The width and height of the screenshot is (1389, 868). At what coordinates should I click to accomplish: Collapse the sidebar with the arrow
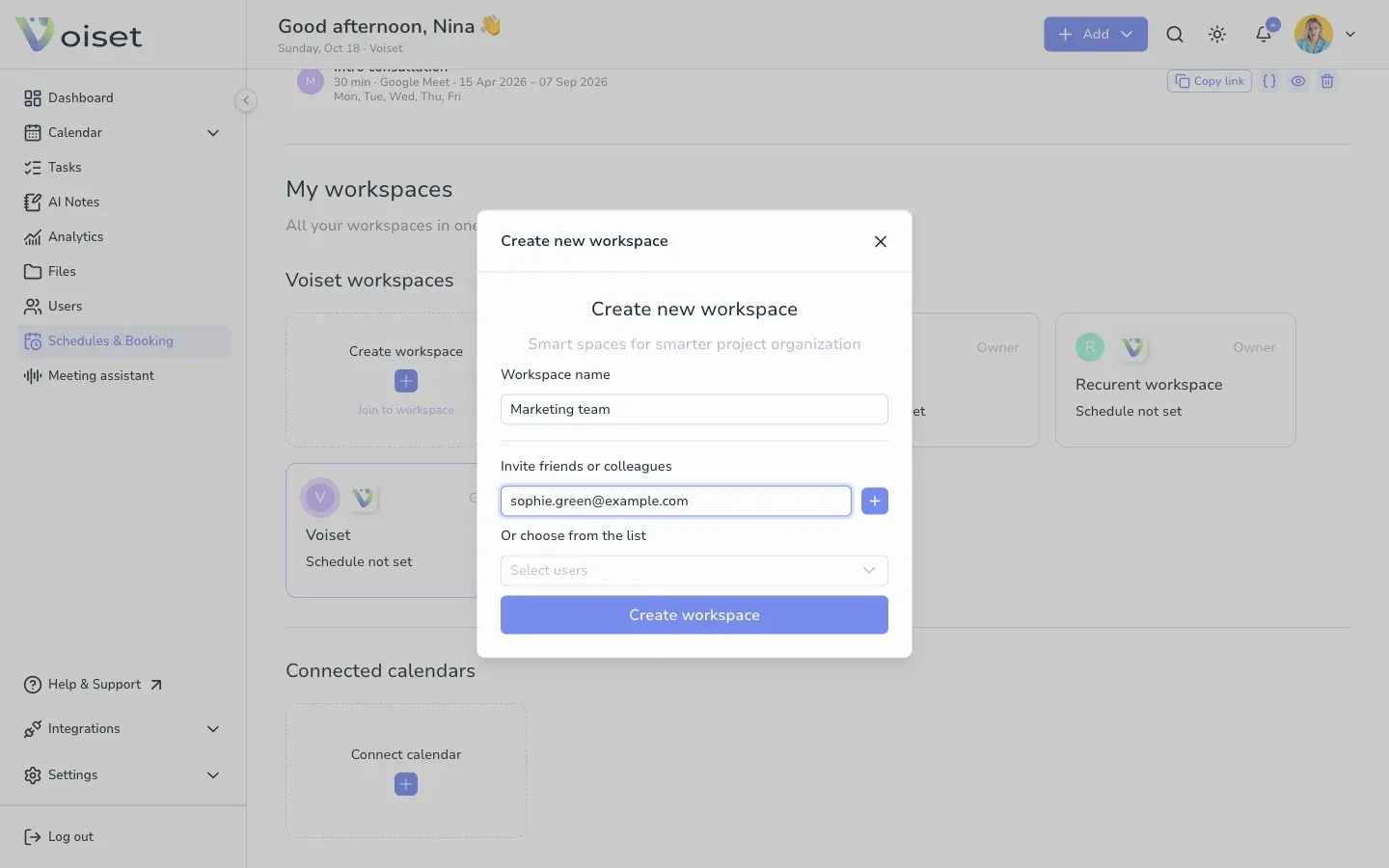pyautogui.click(x=246, y=99)
